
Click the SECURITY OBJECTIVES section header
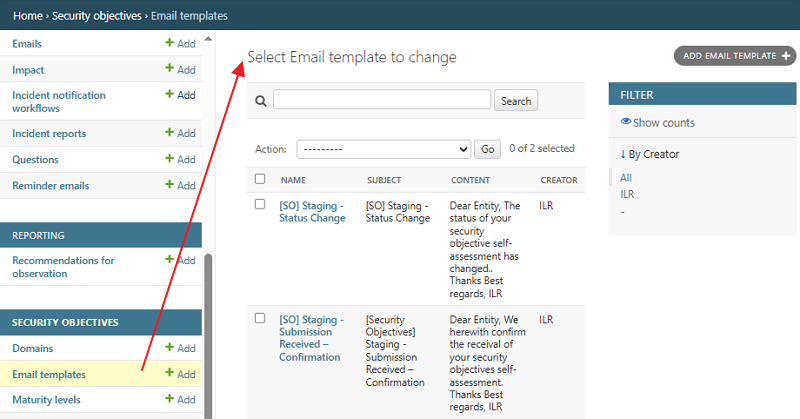coord(101,323)
